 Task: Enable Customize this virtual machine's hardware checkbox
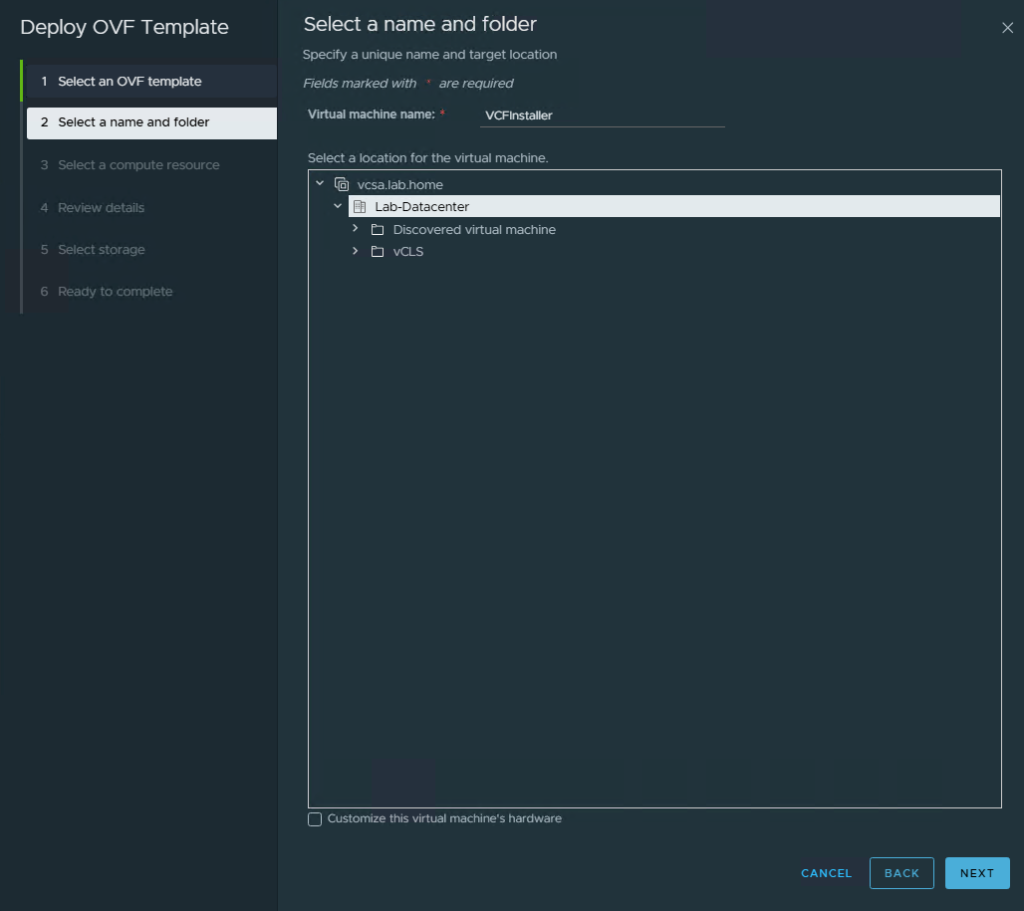[315, 819]
